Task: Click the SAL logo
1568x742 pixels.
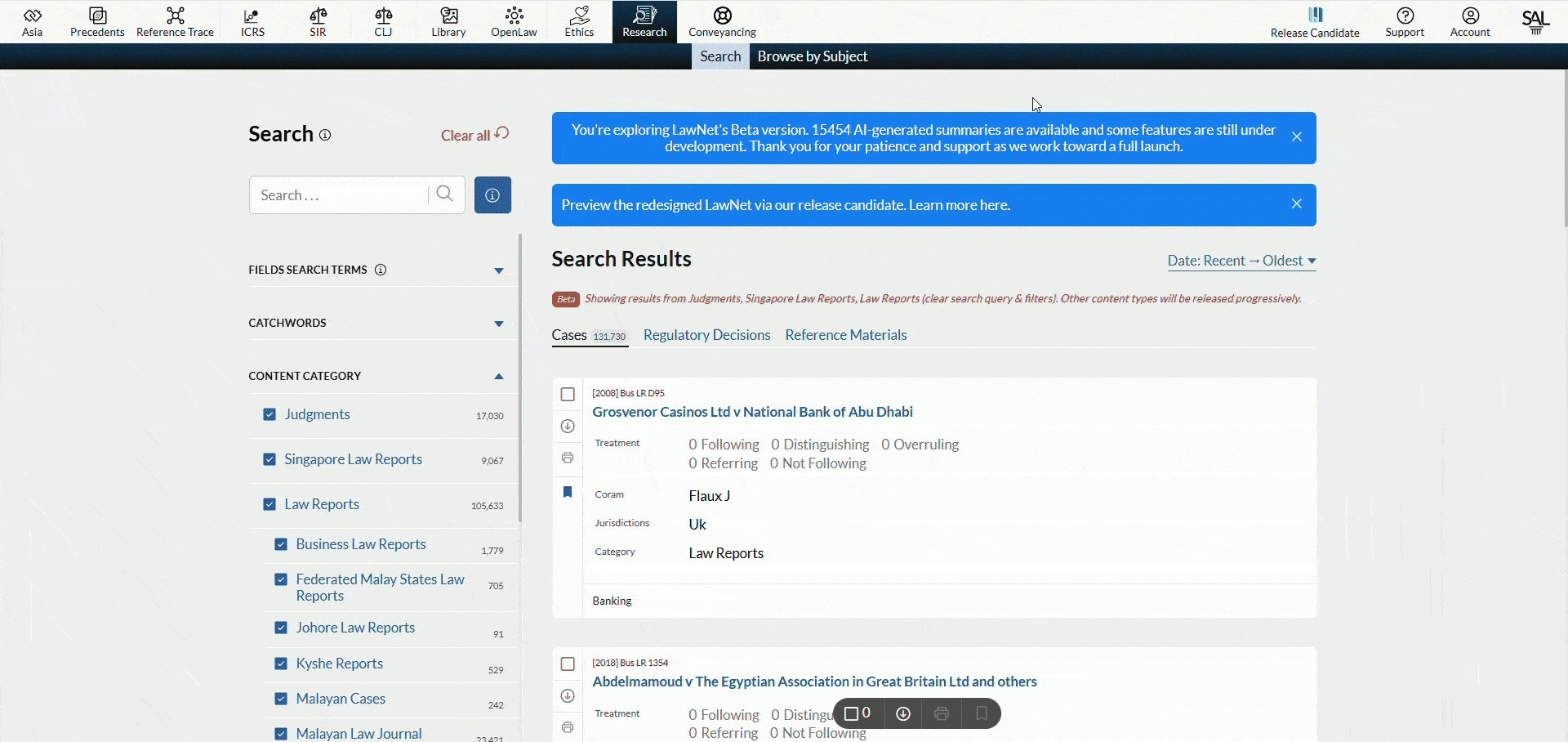Action: pos(1535,22)
